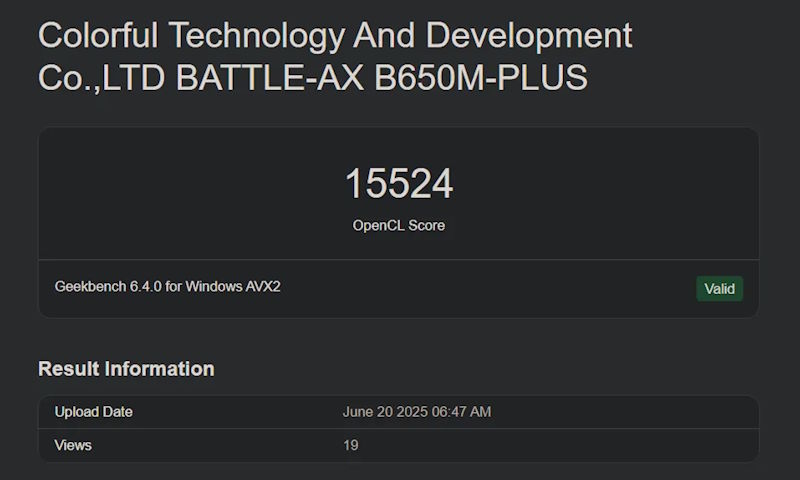Click the word Colorful in the title
This screenshot has height=480, width=800.
tap(98, 36)
